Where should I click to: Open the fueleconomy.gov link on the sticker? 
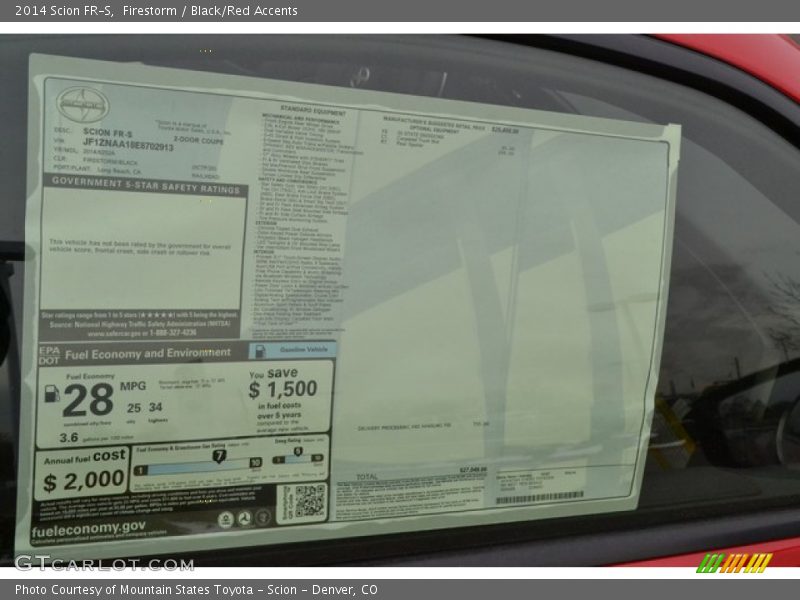[88, 529]
